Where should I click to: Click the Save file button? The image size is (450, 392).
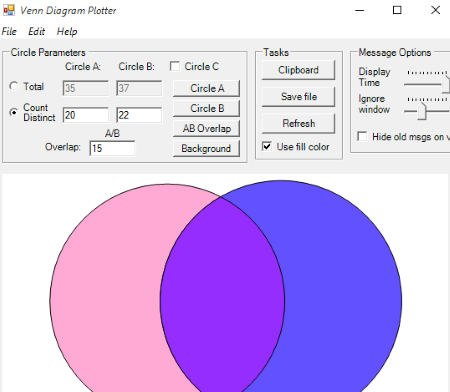point(298,97)
